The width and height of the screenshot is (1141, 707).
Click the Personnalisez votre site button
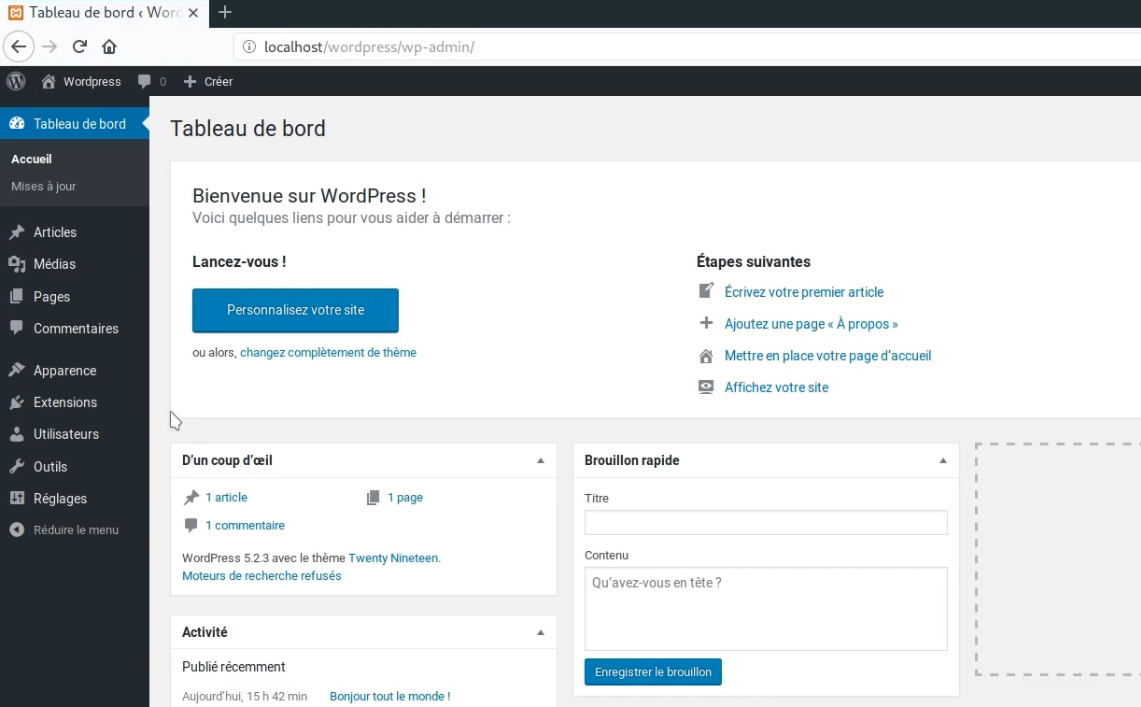click(x=295, y=310)
